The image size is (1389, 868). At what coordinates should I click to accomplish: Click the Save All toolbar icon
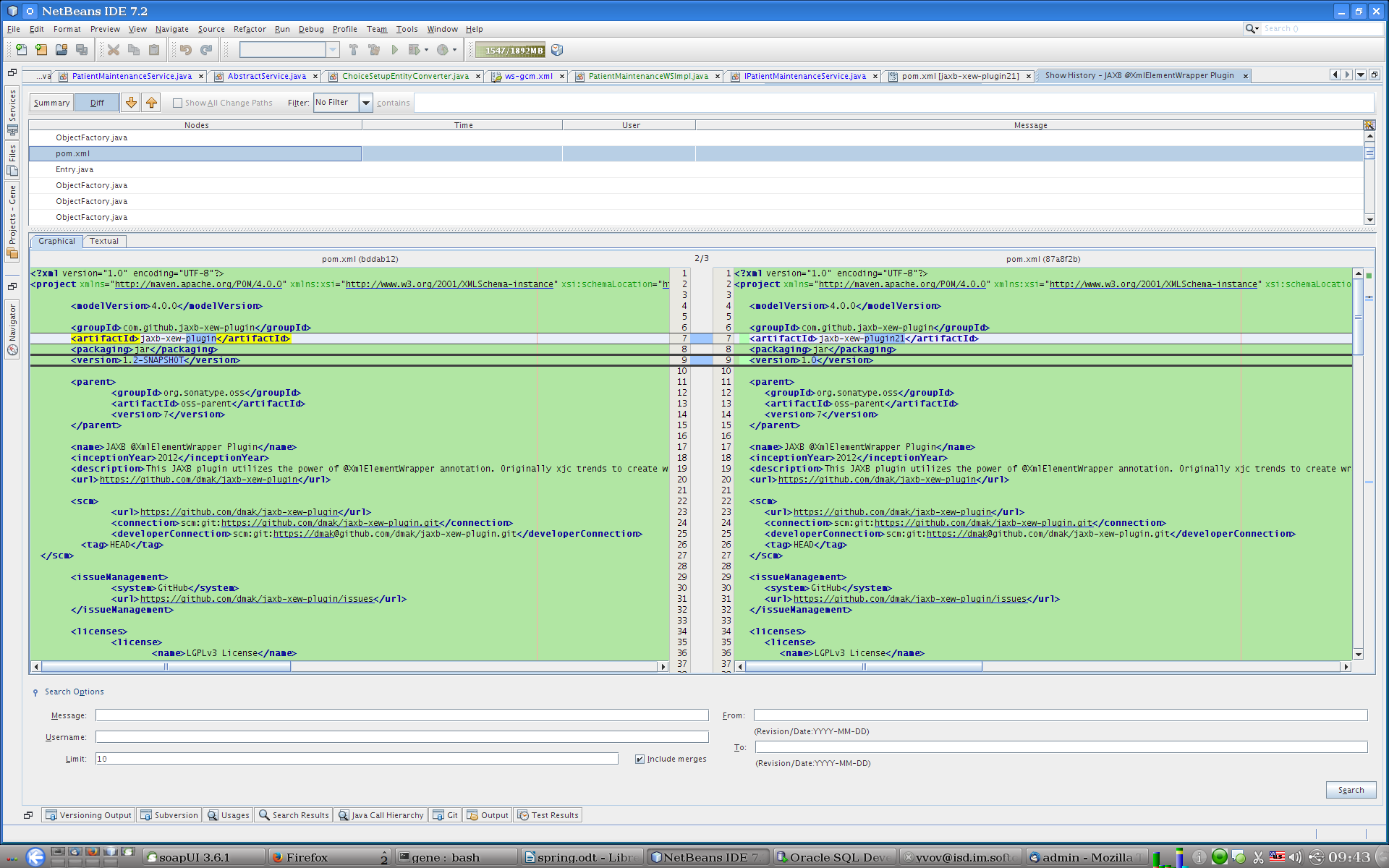tap(82, 50)
